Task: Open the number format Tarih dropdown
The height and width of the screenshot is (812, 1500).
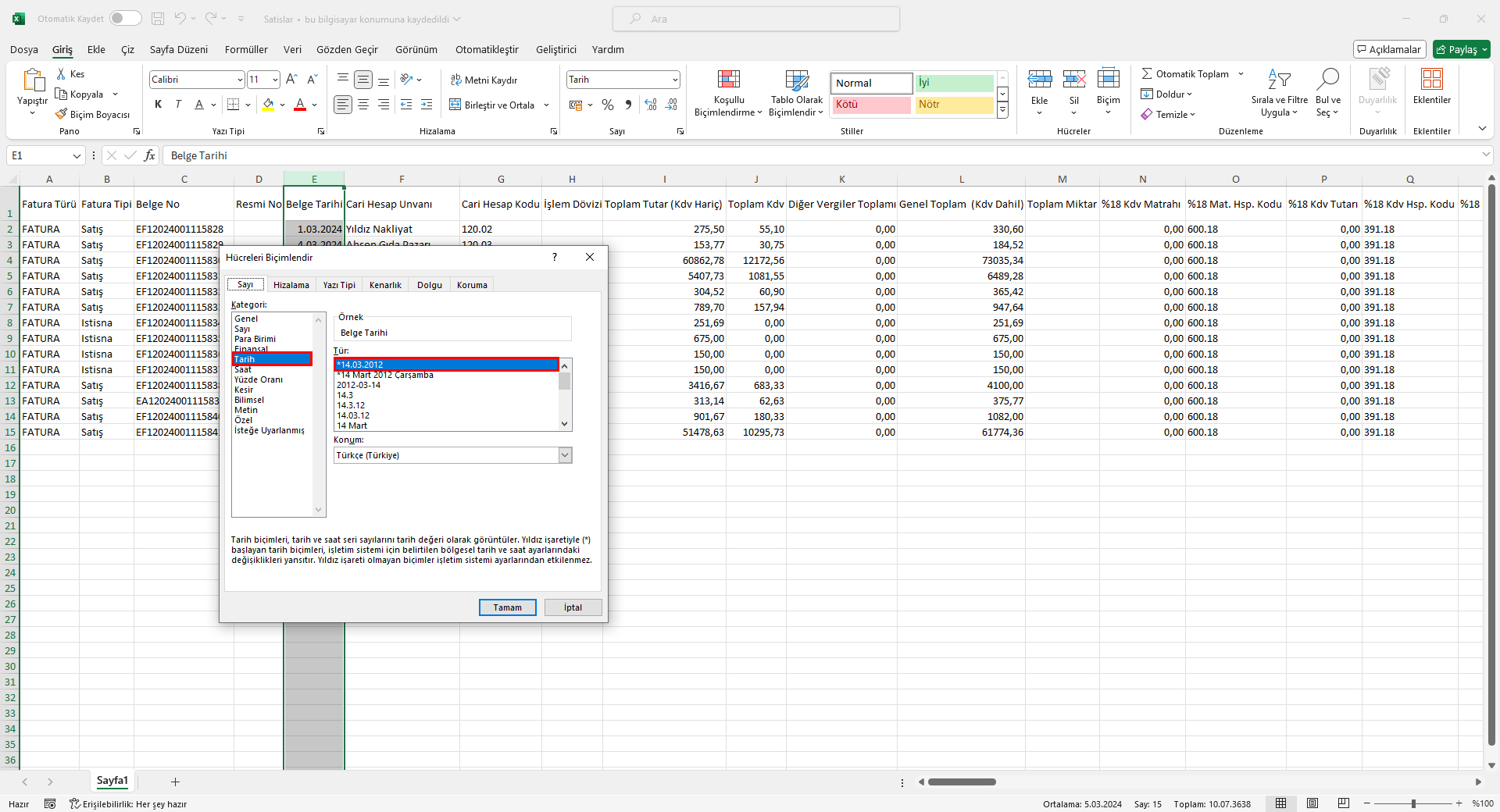Action: point(674,80)
